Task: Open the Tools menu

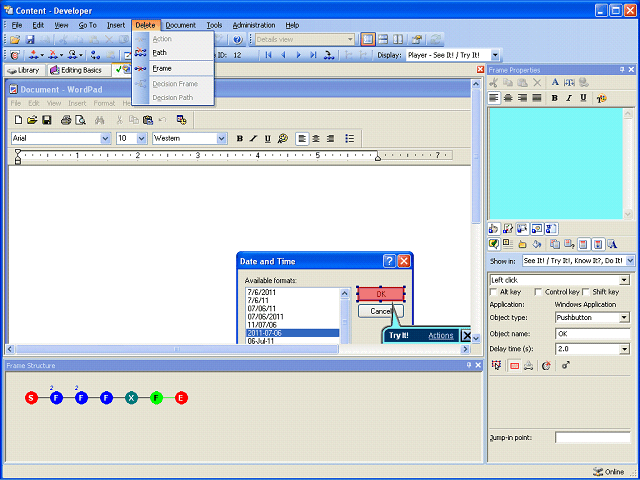Action: click(x=214, y=25)
